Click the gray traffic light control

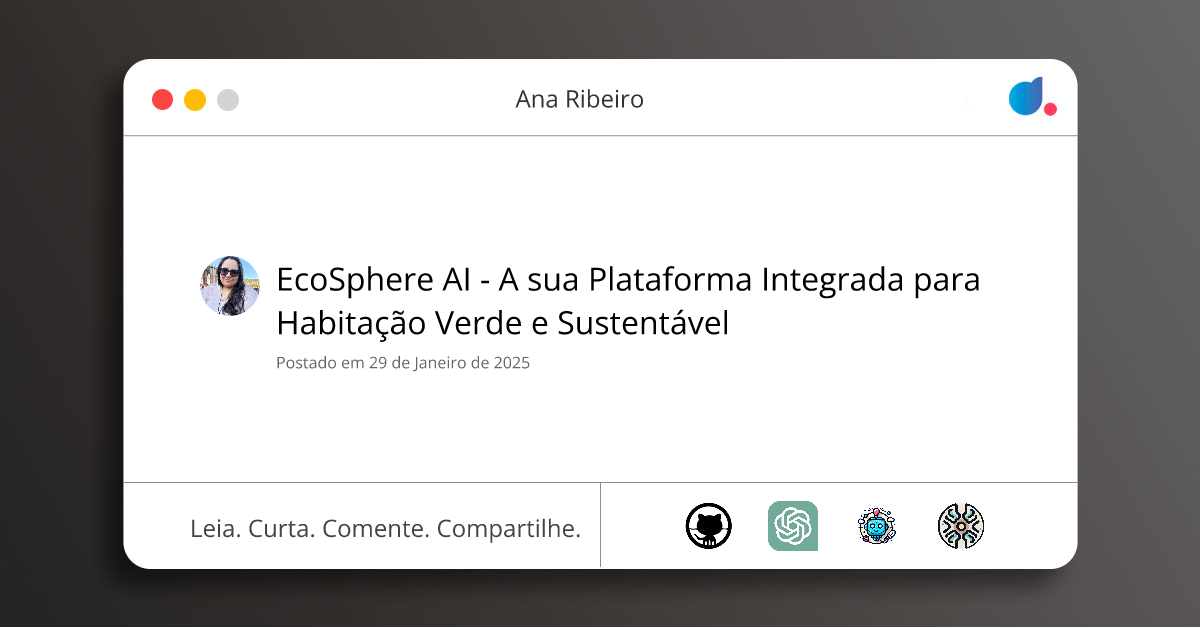click(x=228, y=99)
